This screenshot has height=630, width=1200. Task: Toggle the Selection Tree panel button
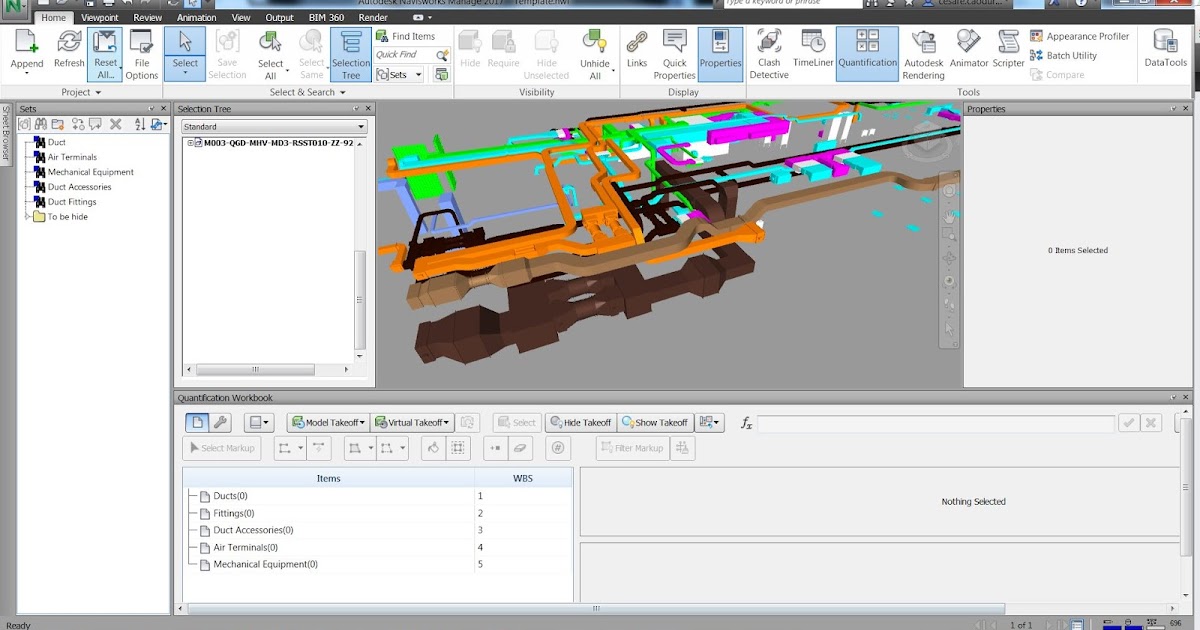click(x=350, y=54)
